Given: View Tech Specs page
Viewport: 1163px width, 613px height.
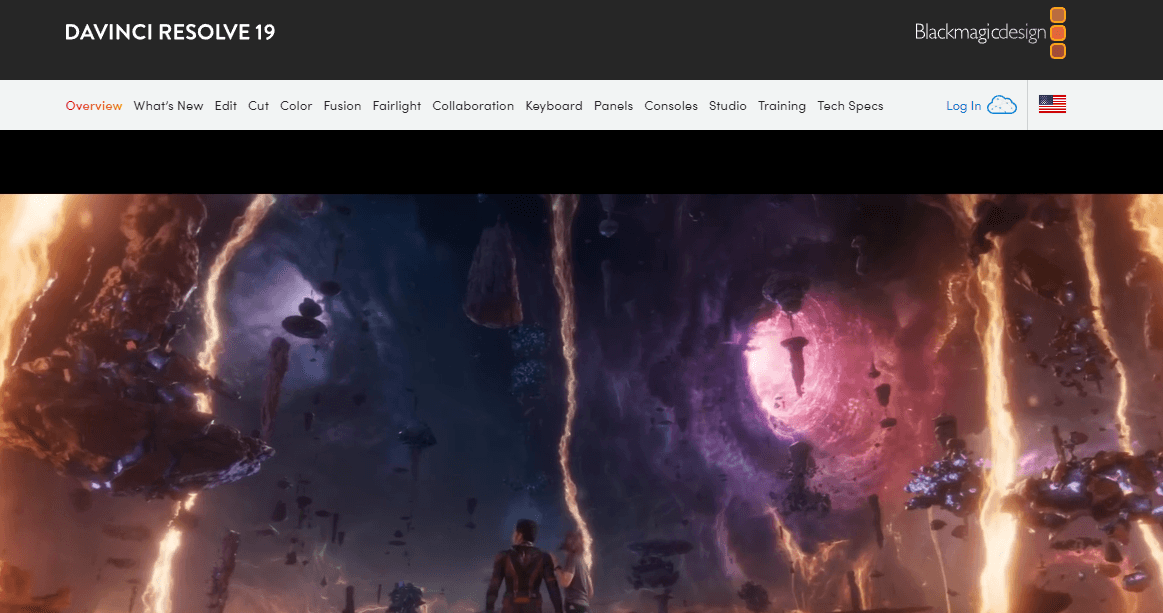Looking at the screenshot, I should tap(850, 105).
